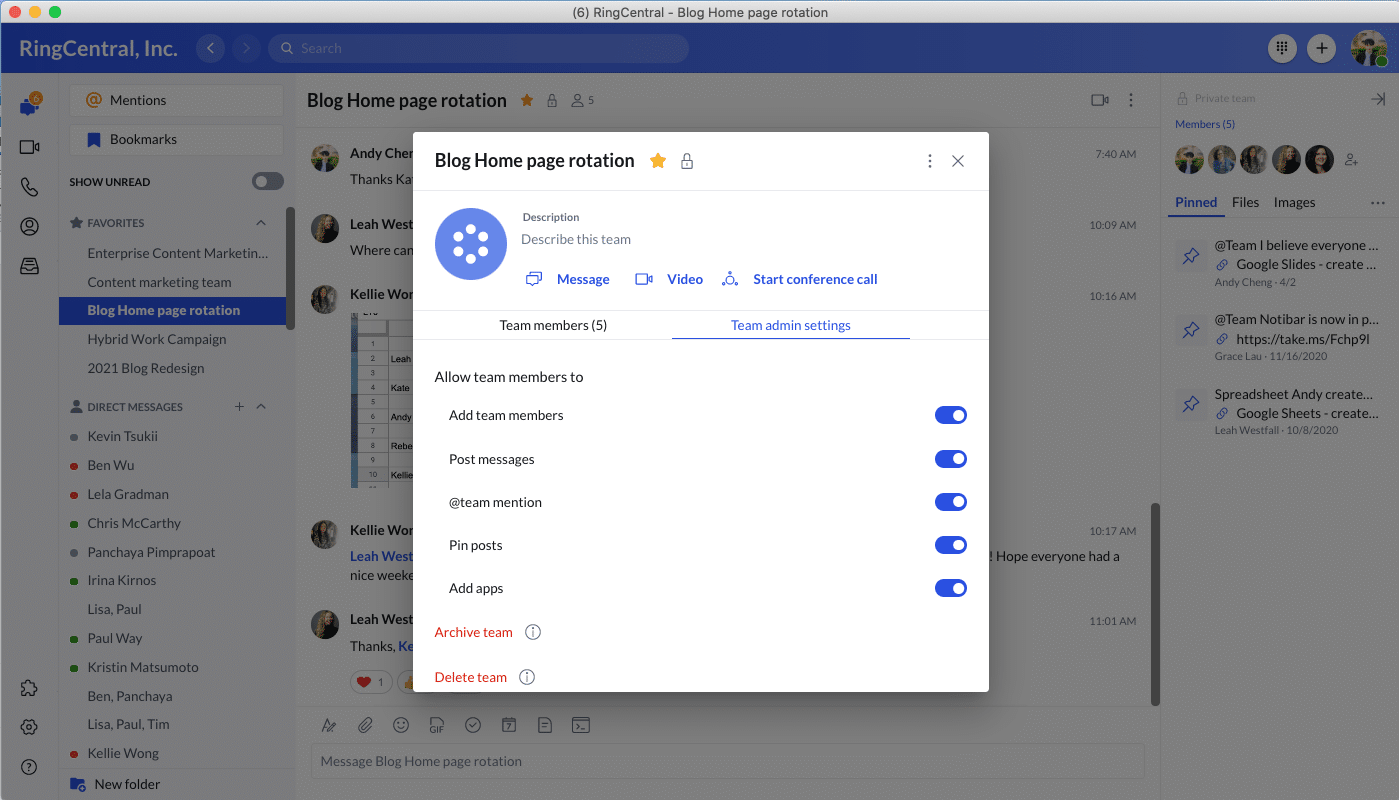This screenshot has width=1399, height=800.
Task: Click the Delete team info icon
Action: (x=527, y=677)
